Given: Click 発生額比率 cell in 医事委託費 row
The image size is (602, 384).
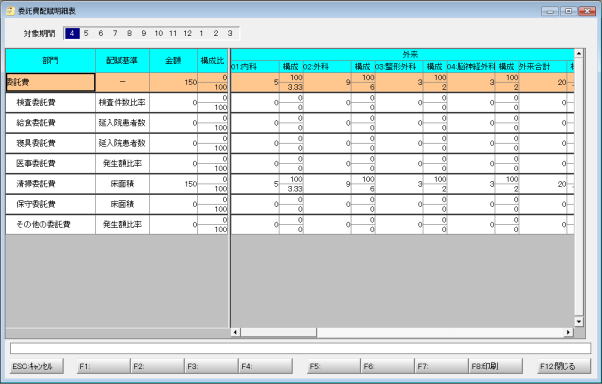Looking at the screenshot, I should coord(122,164).
